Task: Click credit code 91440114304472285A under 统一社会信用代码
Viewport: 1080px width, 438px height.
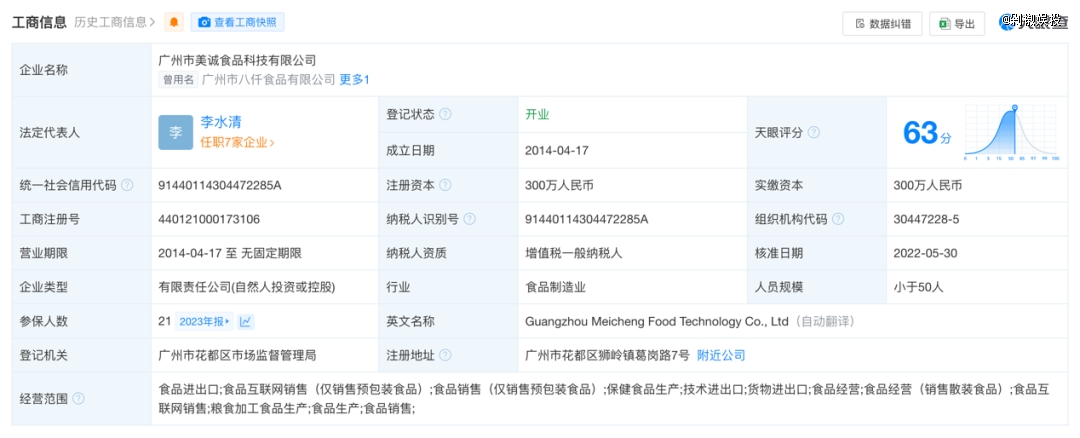Action: [220, 185]
